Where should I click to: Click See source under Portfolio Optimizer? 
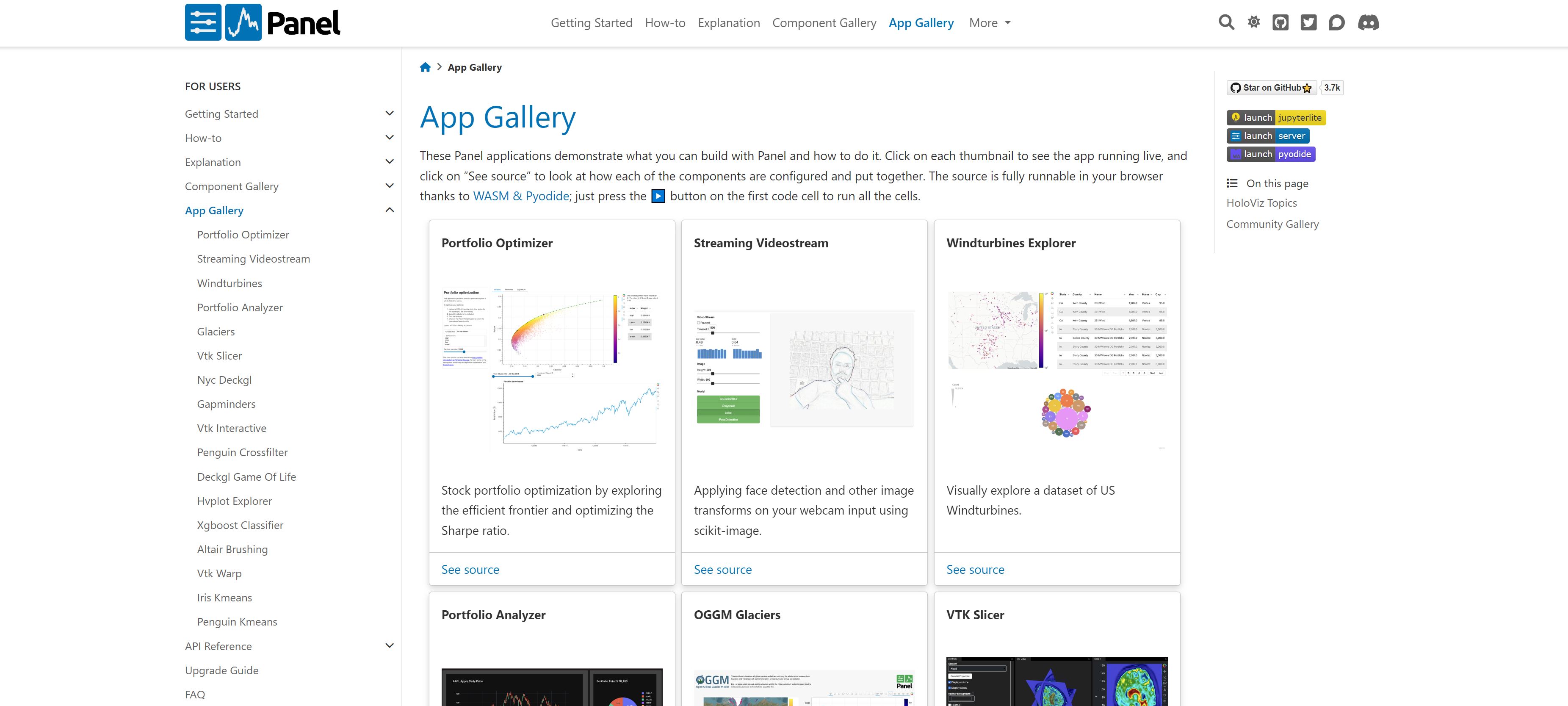(470, 570)
